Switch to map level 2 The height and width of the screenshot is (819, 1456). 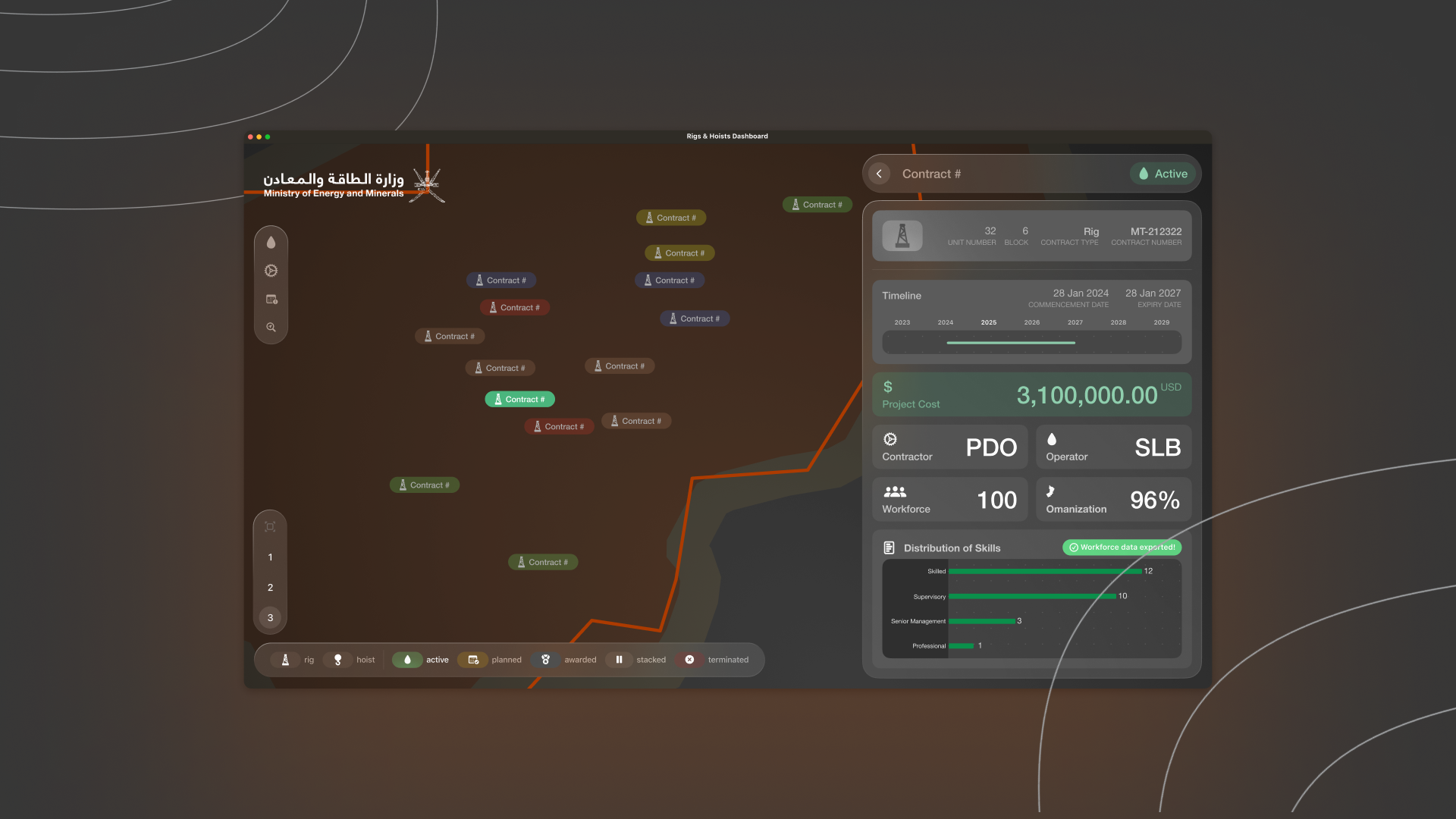coord(270,588)
